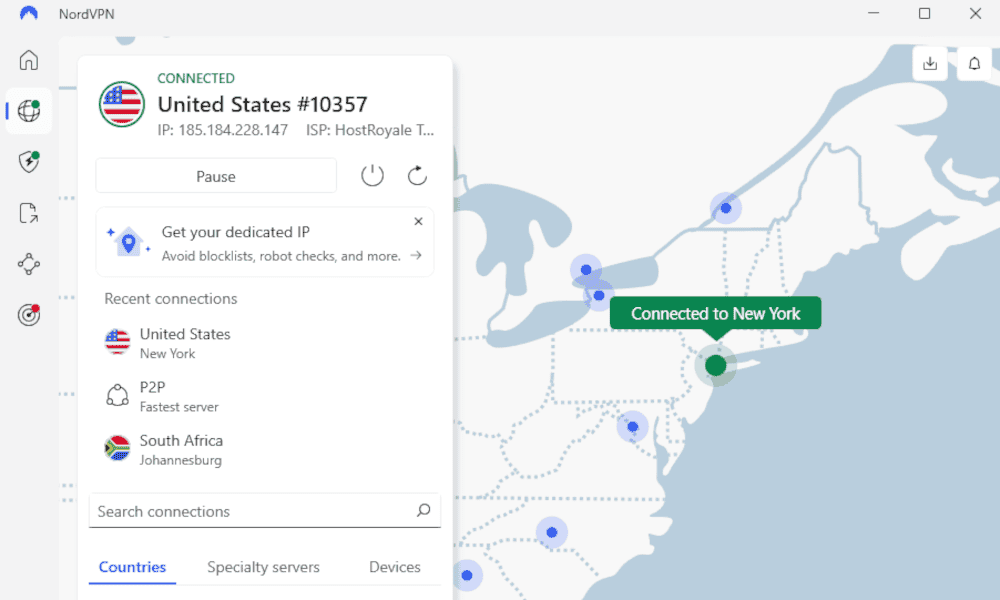Screen dimensions: 1000x600
Task: Pause the VPN connection
Action: click(216, 176)
